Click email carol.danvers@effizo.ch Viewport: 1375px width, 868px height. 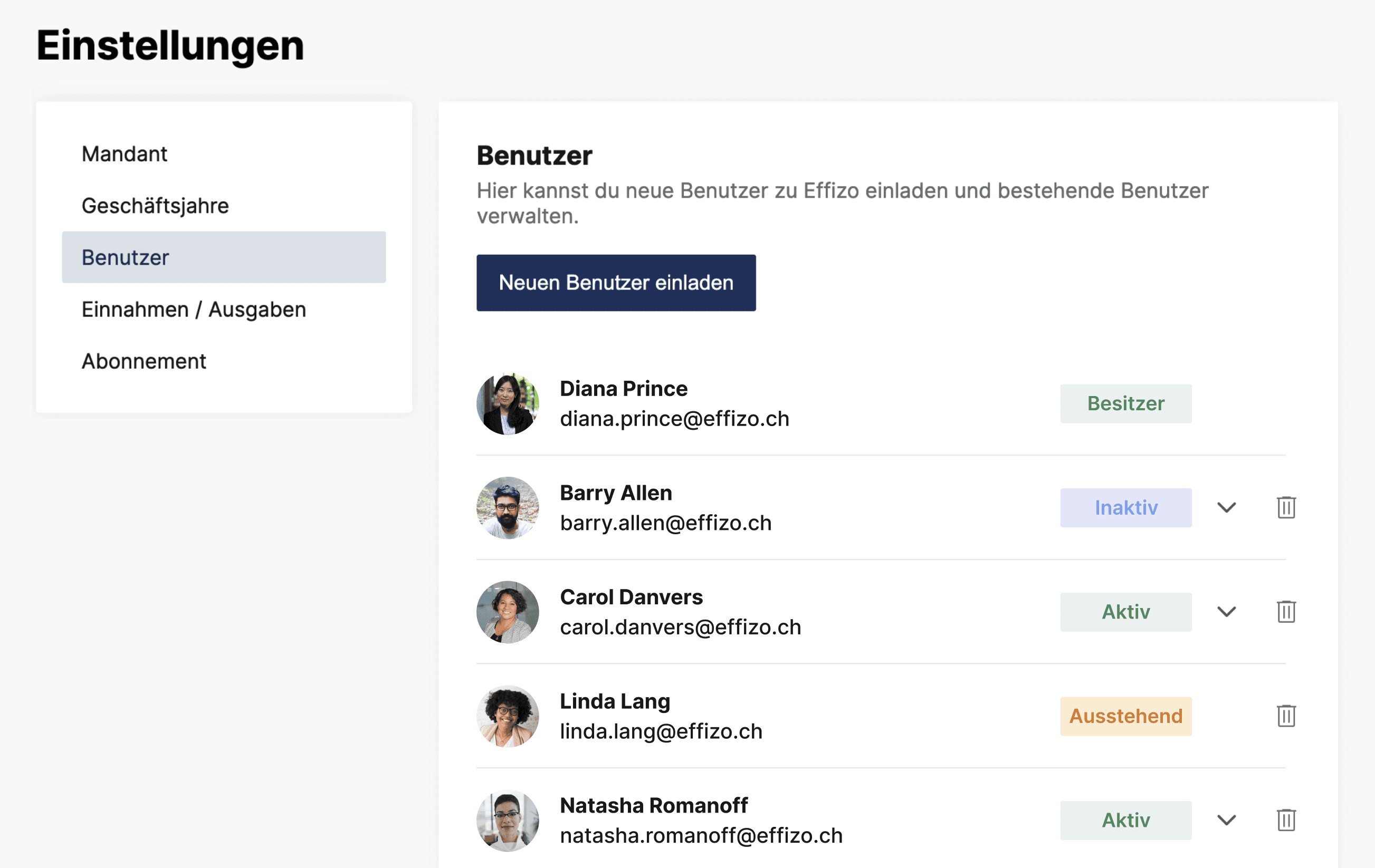click(x=680, y=627)
